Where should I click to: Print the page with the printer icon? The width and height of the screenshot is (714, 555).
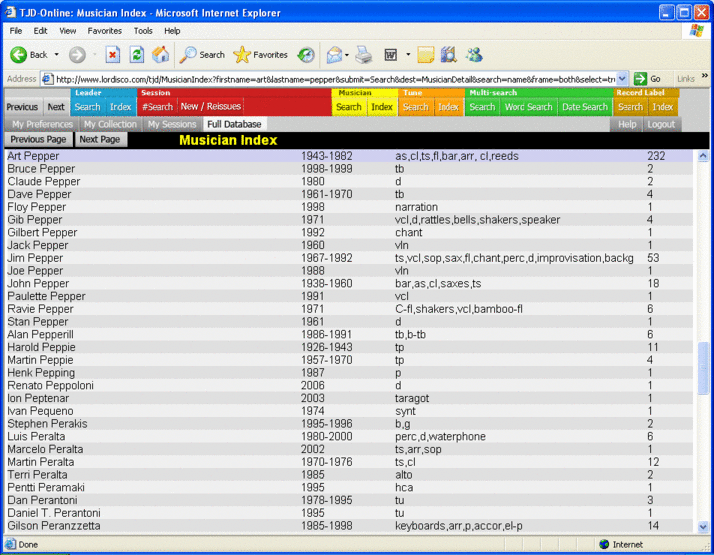tap(363, 55)
